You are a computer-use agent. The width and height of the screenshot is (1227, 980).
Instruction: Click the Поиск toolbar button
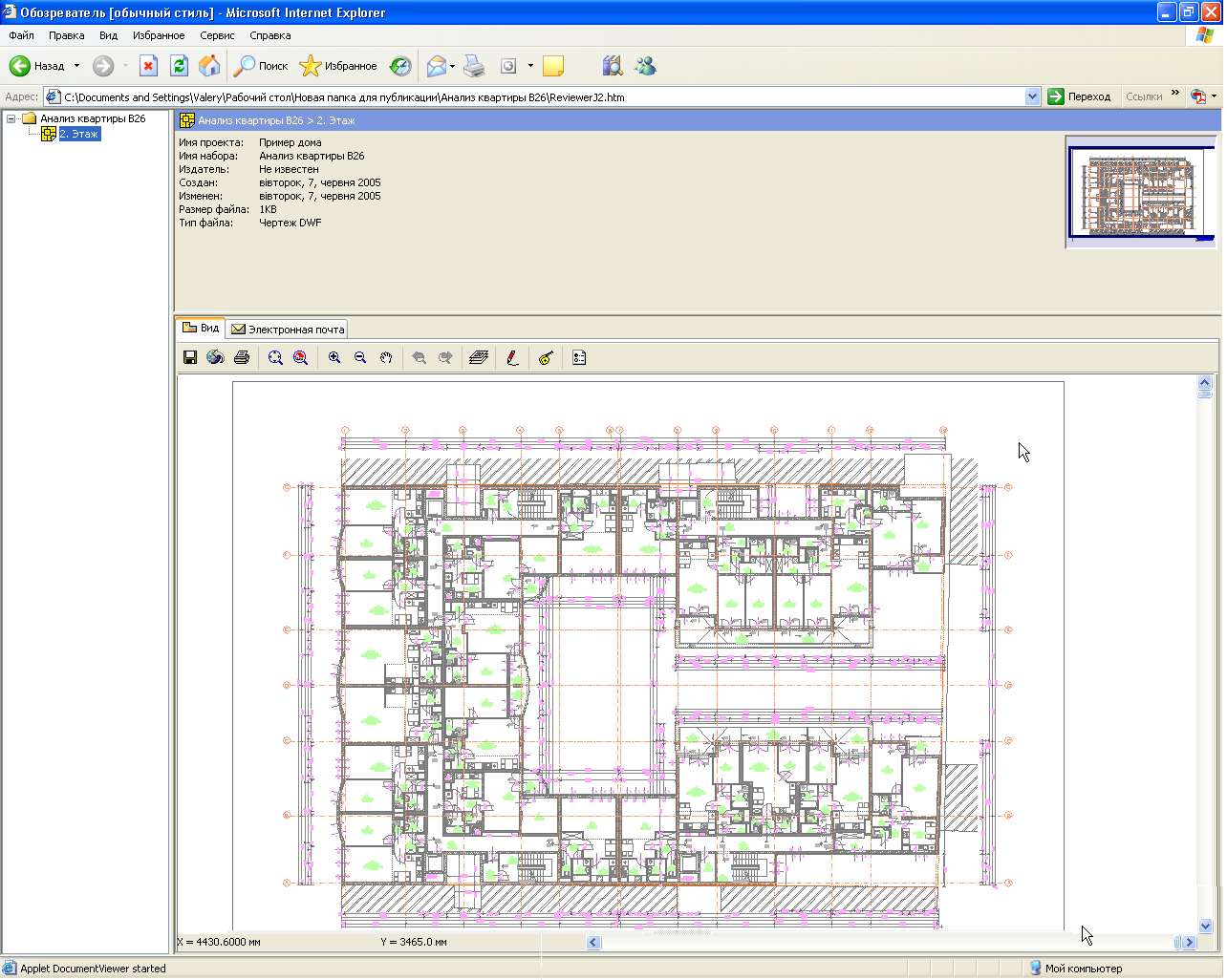262,66
